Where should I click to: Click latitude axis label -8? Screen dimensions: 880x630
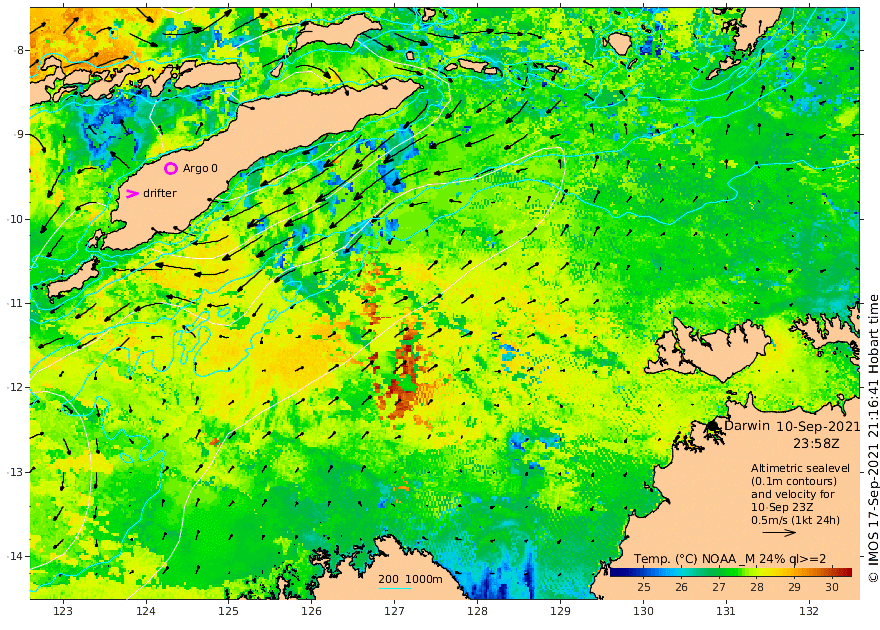click(19, 50)
